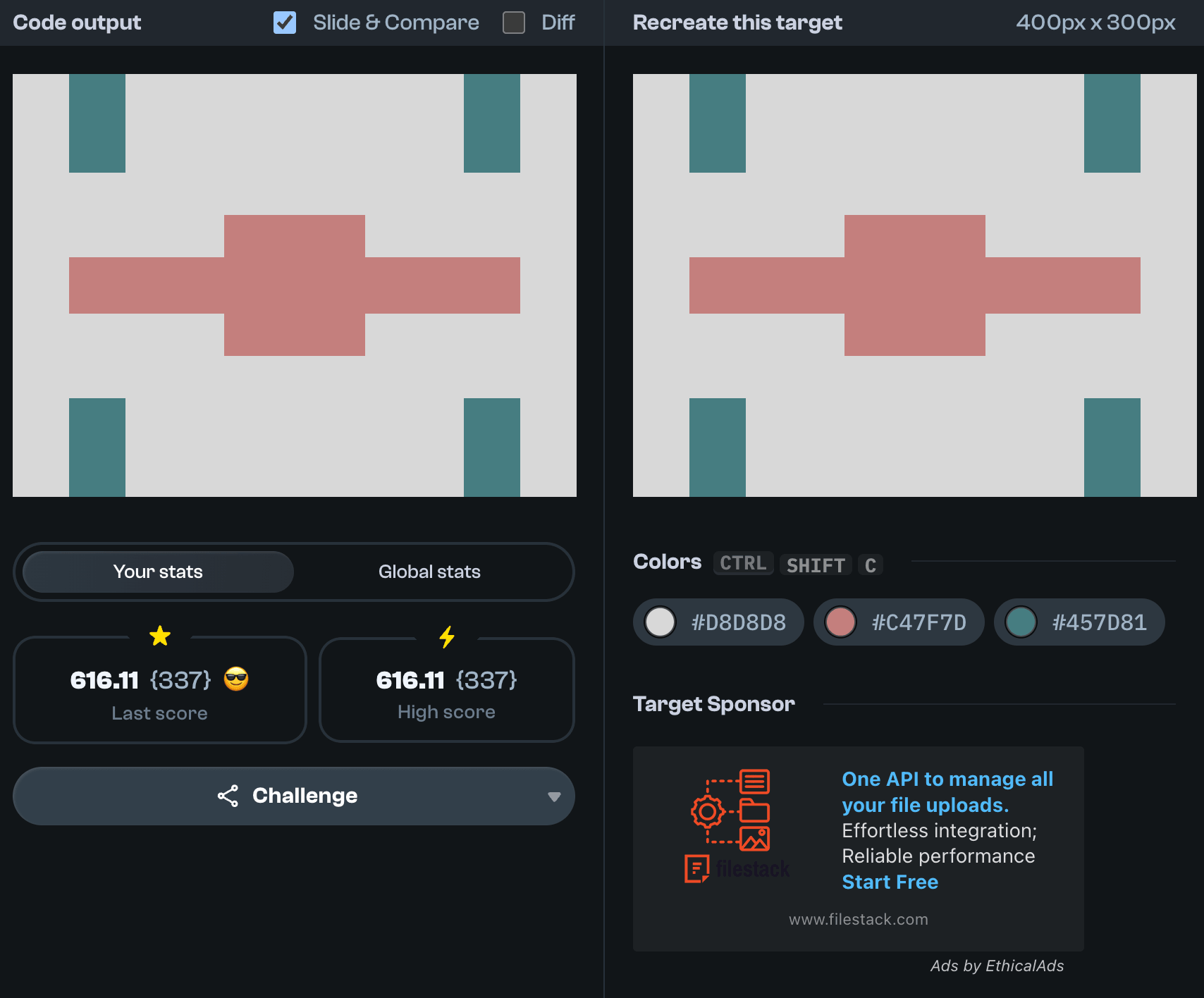
Task: Open the Start Free sponsor link
Action: 890,882
